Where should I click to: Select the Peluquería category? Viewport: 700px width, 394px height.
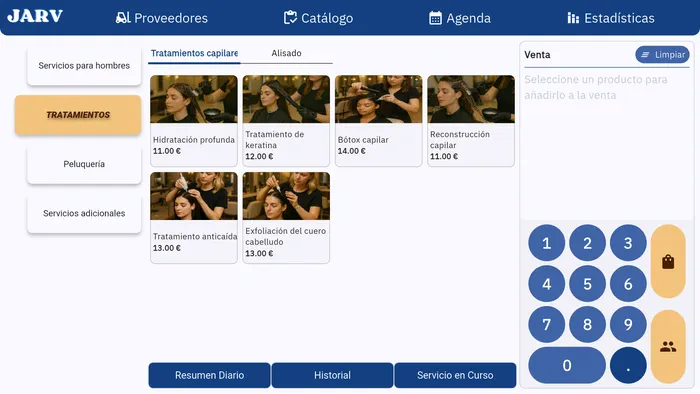[84, 164]
